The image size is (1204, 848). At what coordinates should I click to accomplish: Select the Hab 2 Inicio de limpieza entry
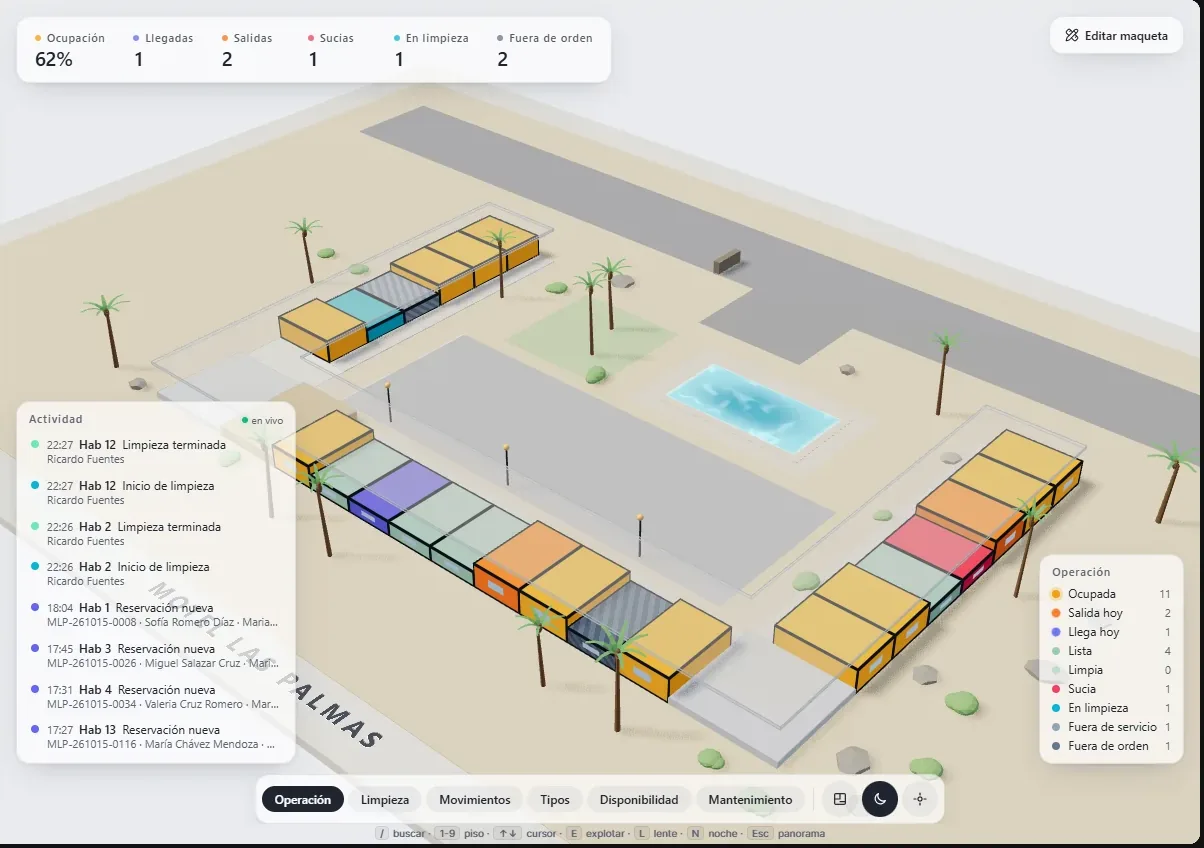click(x=156, y=573)
